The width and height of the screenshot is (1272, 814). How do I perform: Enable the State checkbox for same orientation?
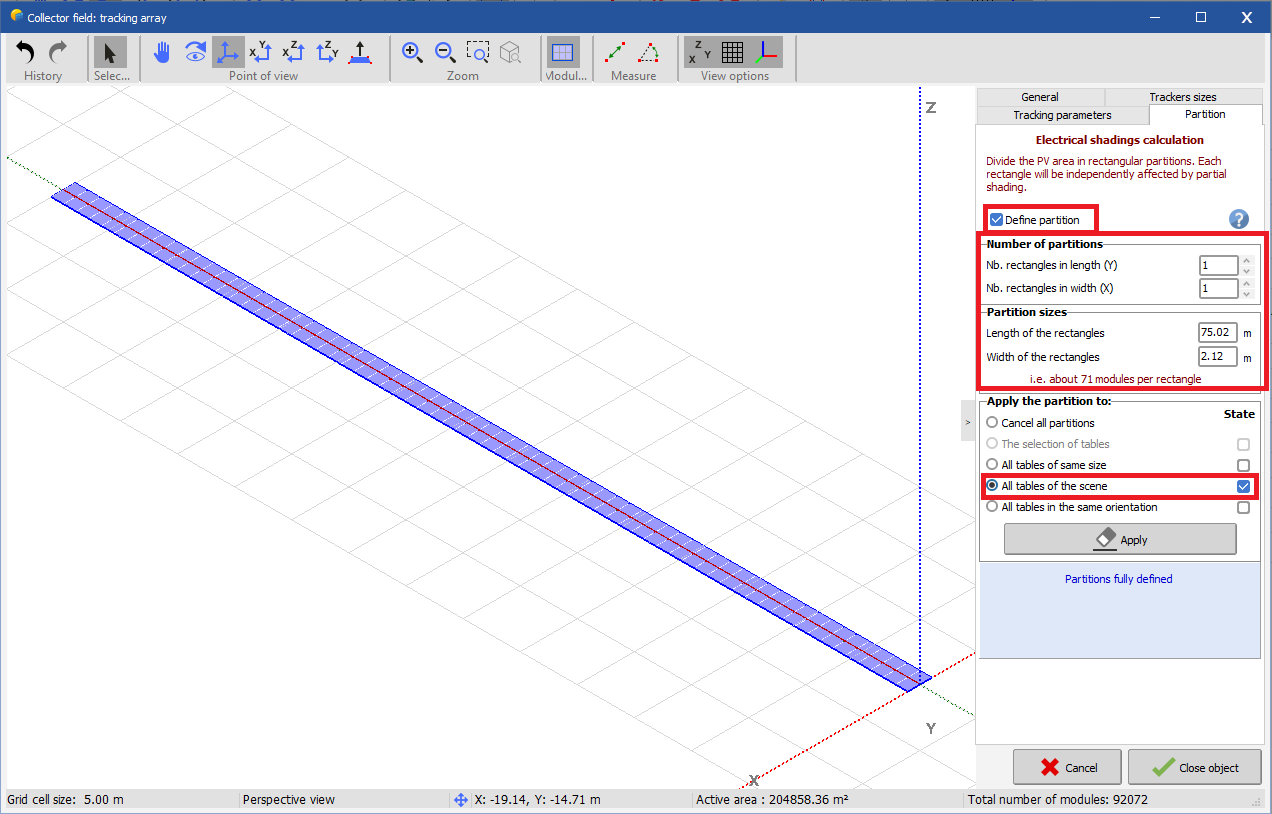[1243, 507]
